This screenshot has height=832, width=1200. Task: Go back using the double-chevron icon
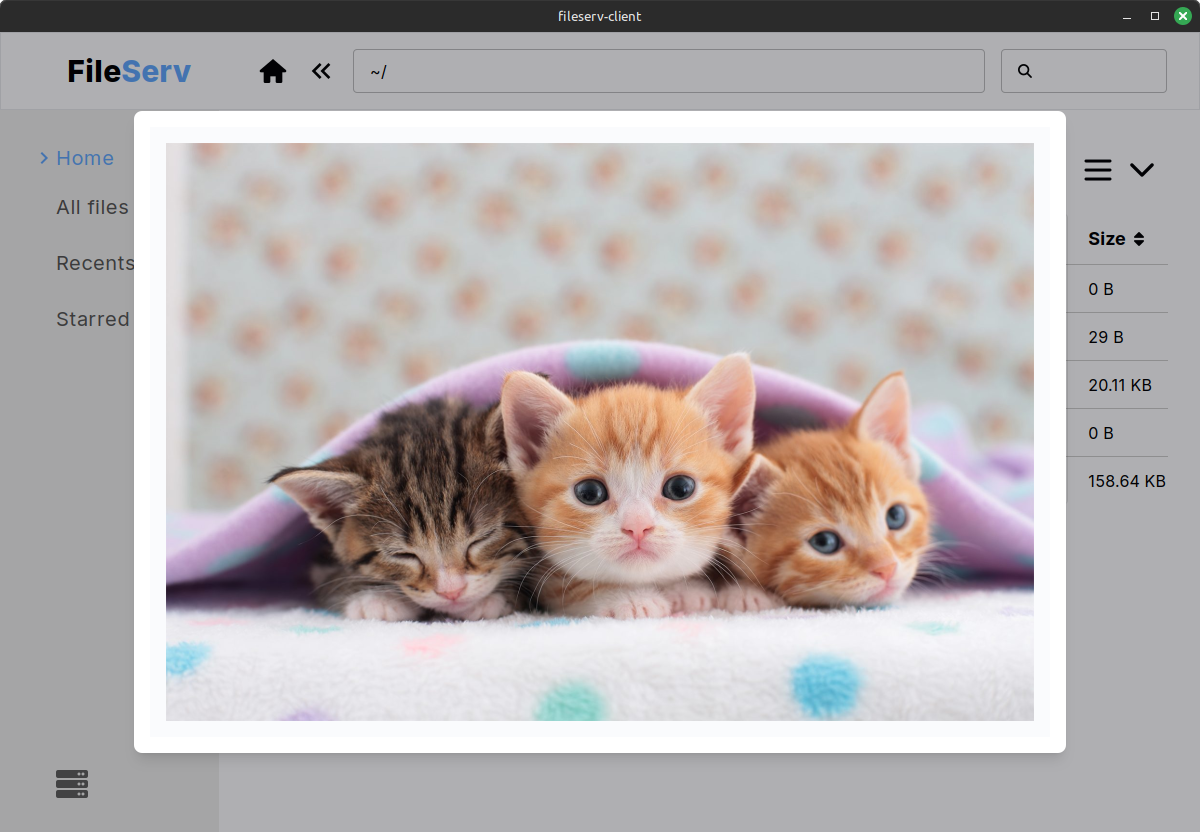[321, 71]
